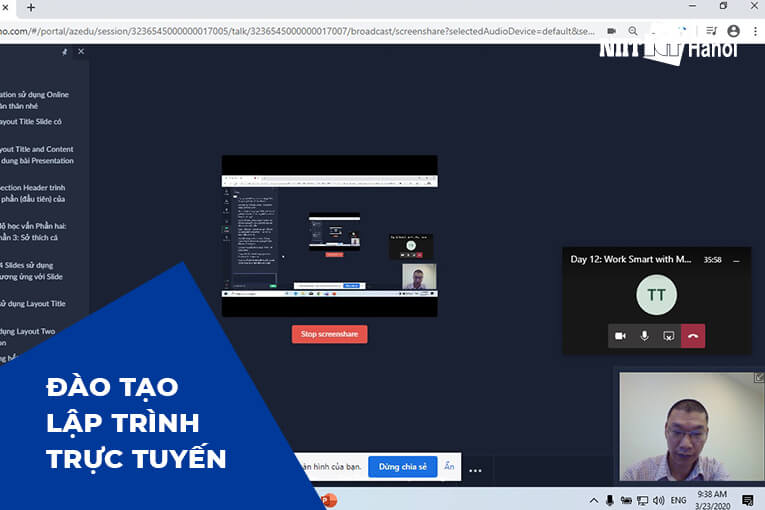The height and width of the screenshot is (510, 765).
Task: Close the left sidebar panel with X
Action: click(81, 51)
